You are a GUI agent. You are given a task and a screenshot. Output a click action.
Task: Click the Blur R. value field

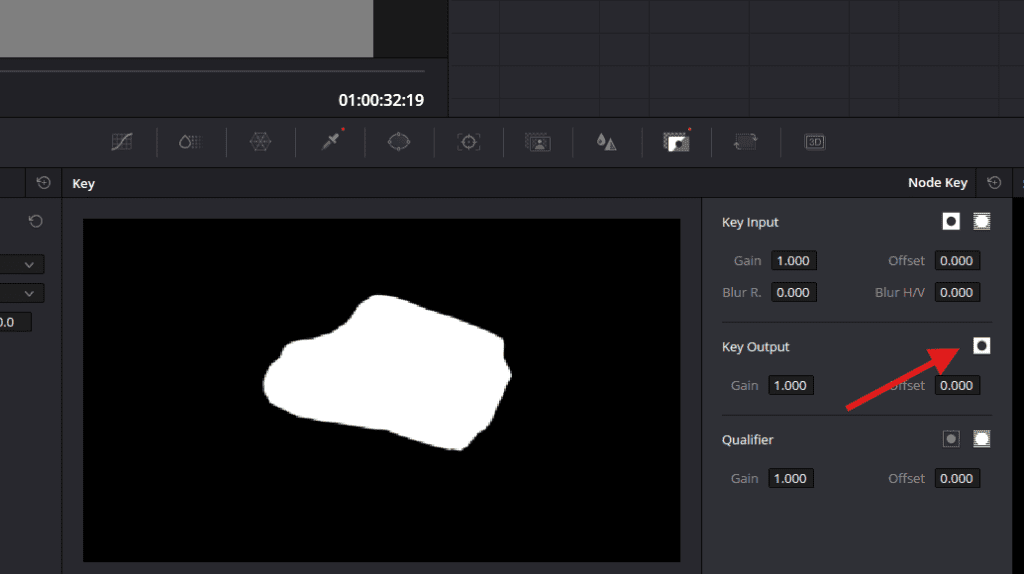click(793, 293)
